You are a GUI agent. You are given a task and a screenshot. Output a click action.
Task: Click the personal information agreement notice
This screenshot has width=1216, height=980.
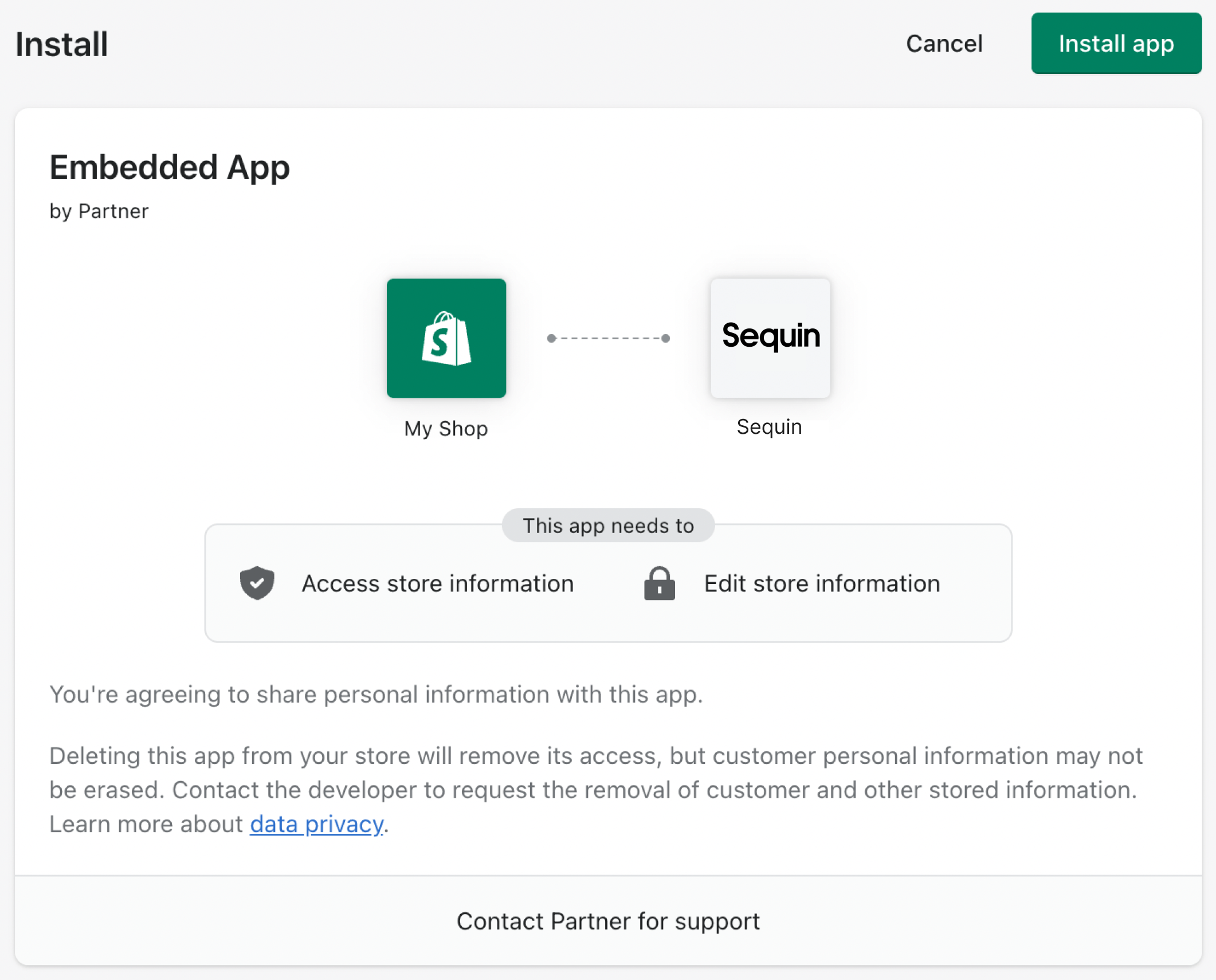pos(376,694)
